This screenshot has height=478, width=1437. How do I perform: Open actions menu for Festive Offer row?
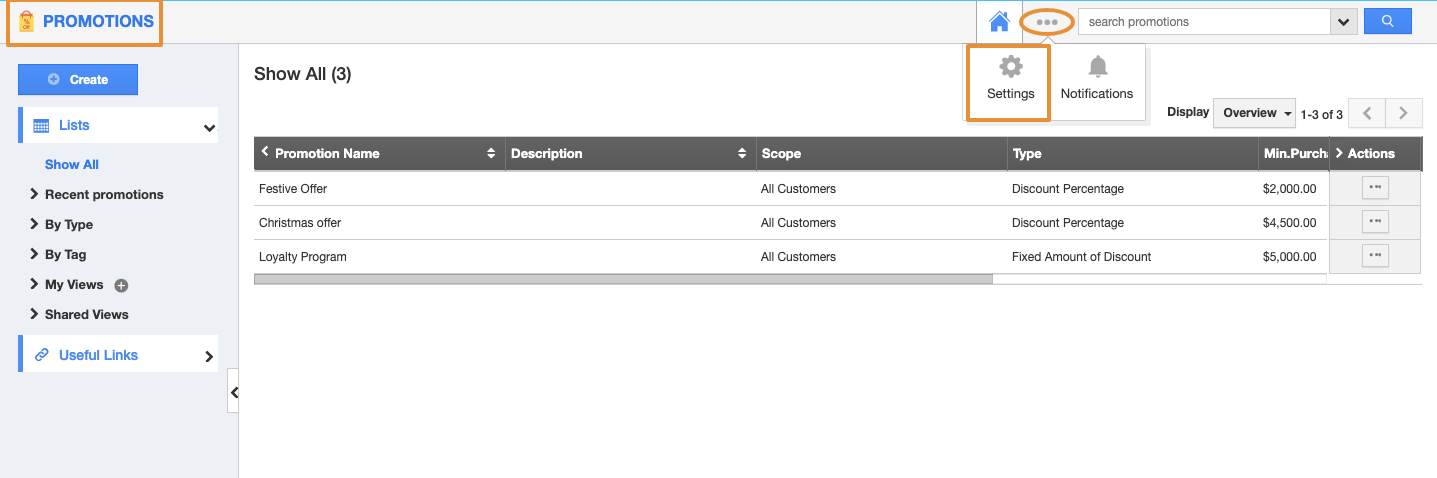(x=1375, y=188)
